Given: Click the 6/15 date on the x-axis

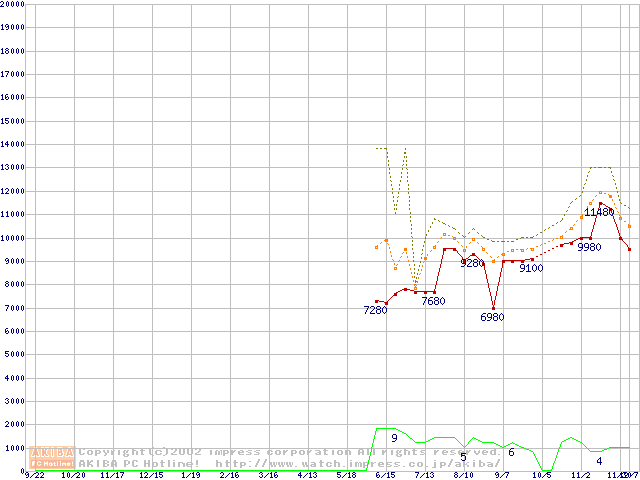Looking at the screenshot, I should pyautogui.click(x=384, y=476).
